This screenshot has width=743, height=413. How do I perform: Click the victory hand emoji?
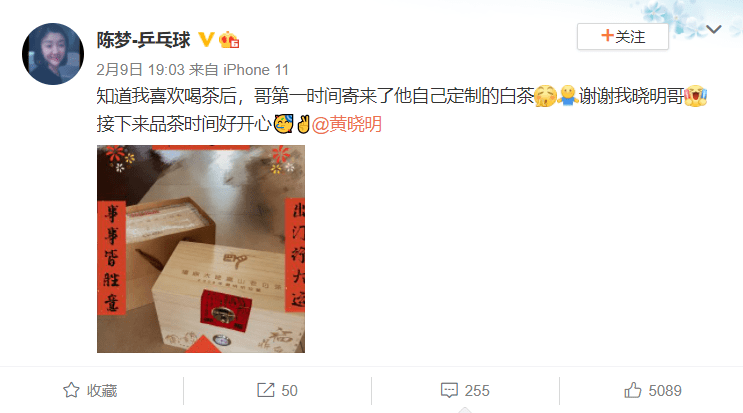(x=303, y=124)
